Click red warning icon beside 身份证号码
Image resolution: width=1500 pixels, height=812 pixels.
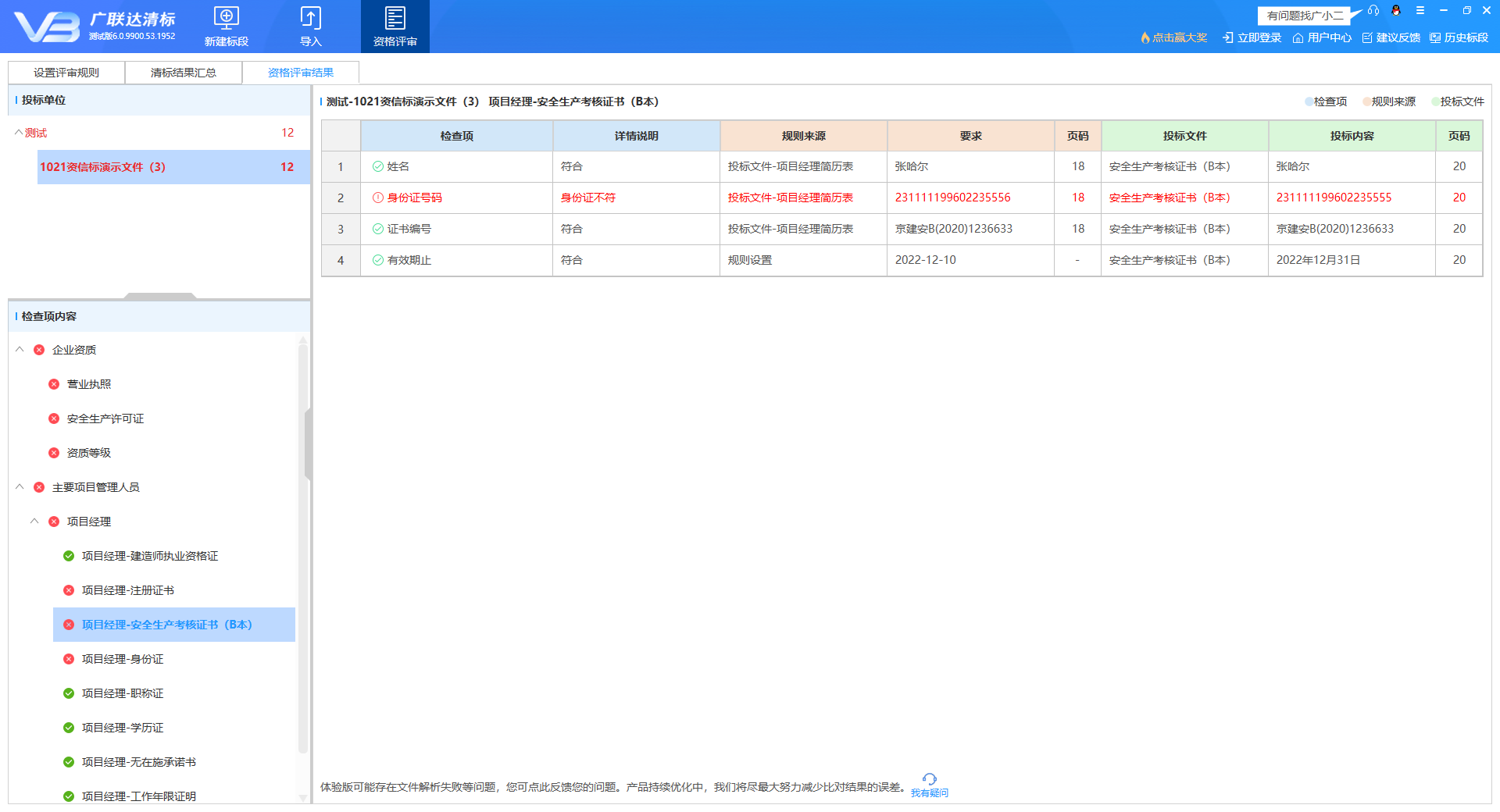[x=378, y=198]
